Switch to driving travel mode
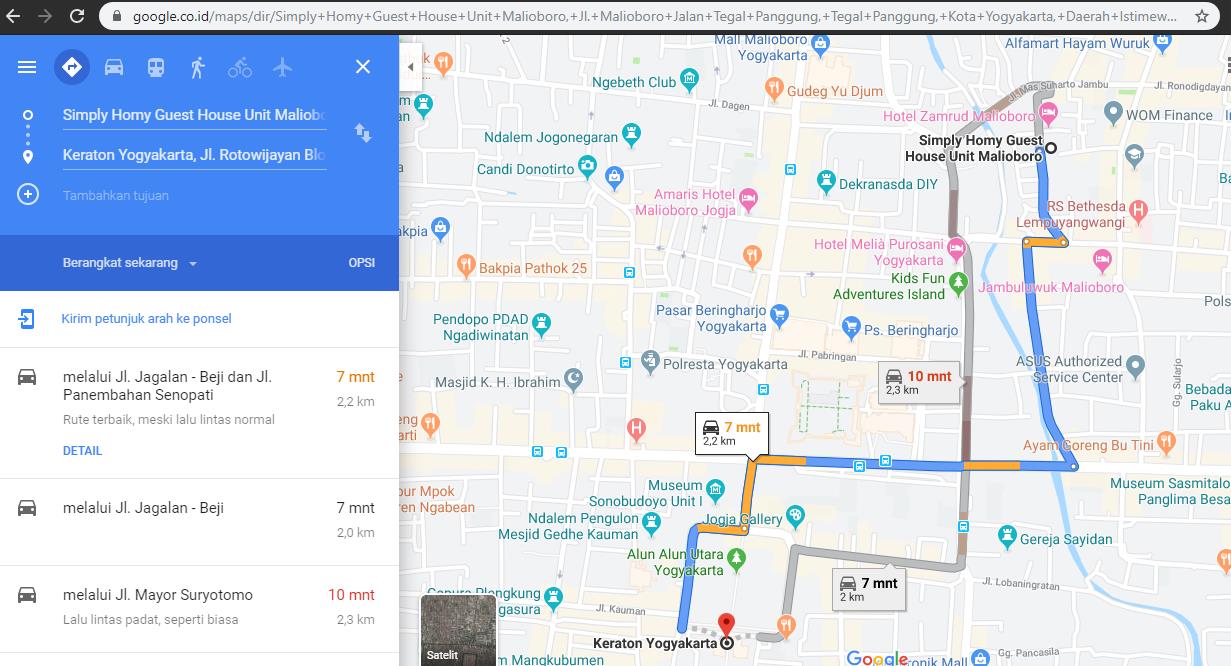 [114, 67]
